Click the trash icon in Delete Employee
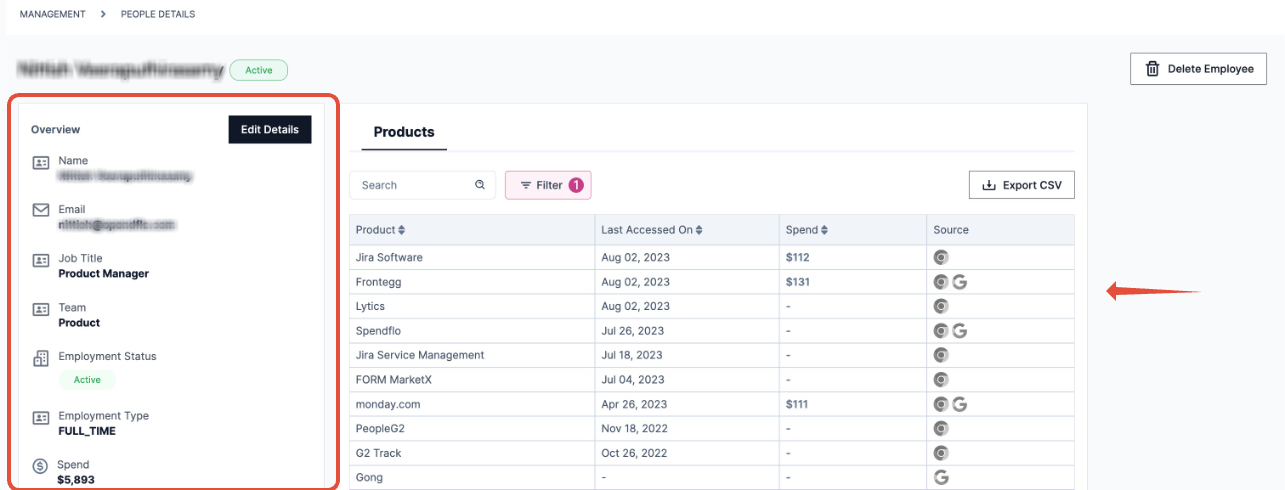This screenshot has height=490, width=1285. [1152, 69]
